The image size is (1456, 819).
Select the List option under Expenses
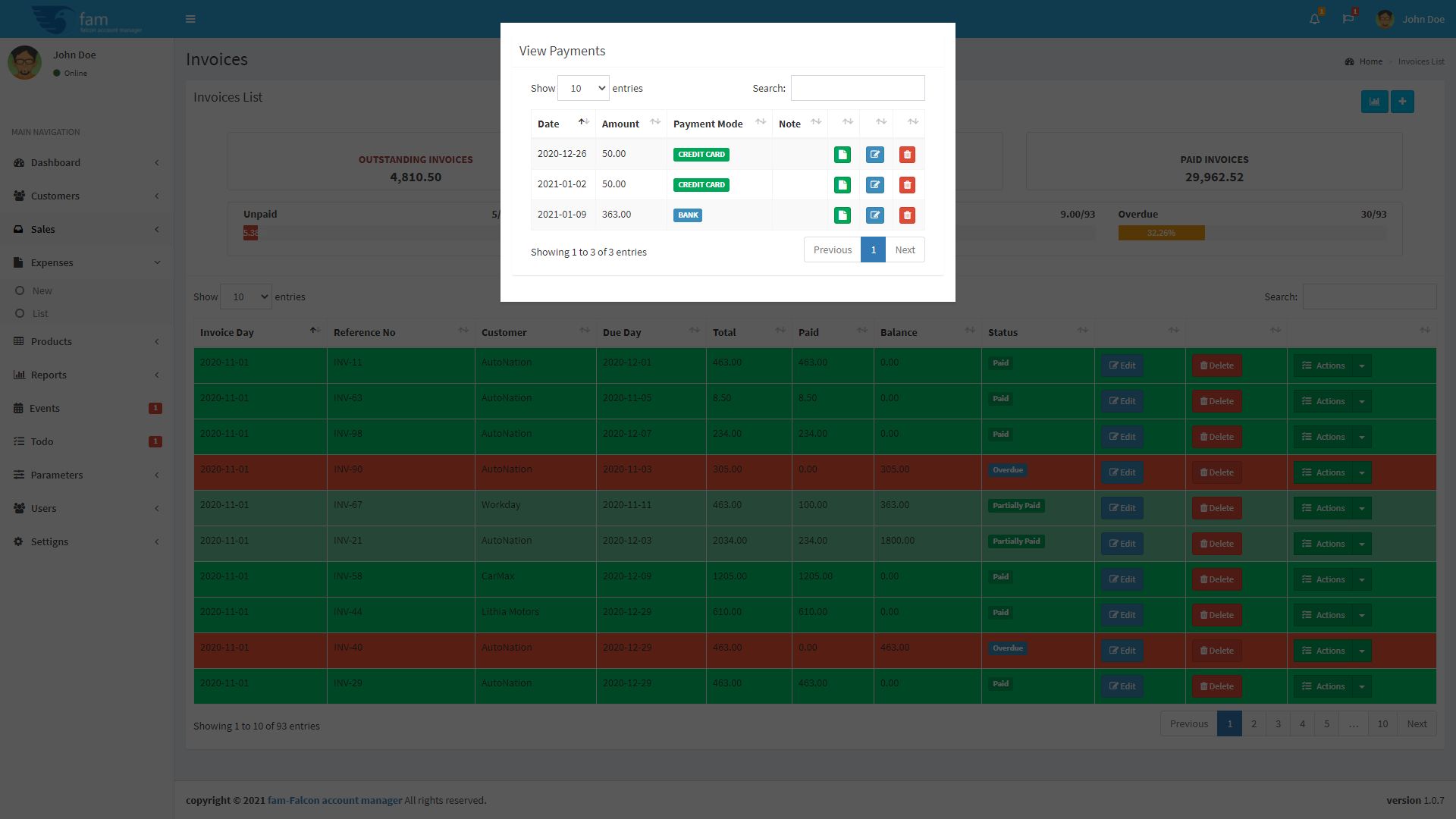pyautogui.click(x=39, y=314)
